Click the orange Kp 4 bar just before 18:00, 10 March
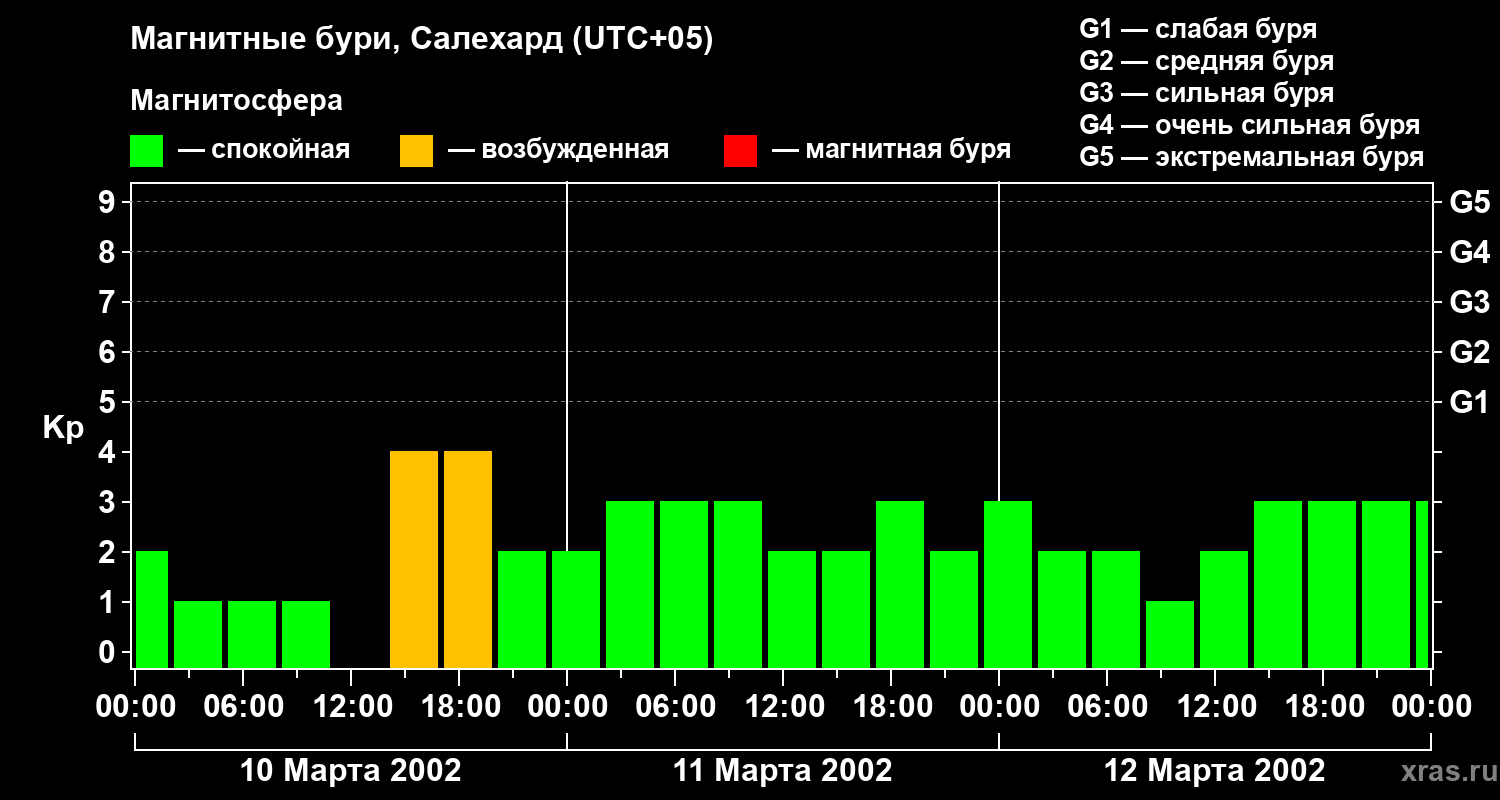Screen dimensions: 1500x800 [x=414, y=559]
